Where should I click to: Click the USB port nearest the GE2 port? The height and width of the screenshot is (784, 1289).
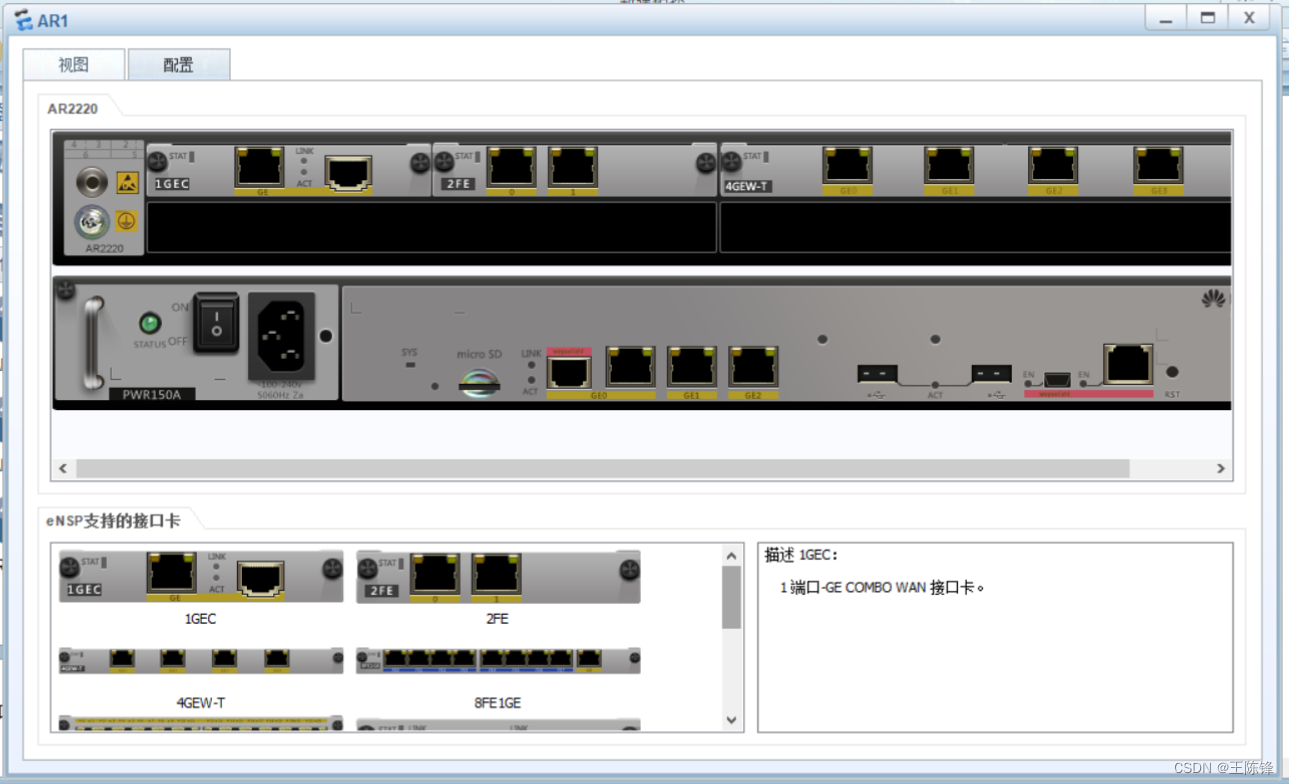tap(877, 374)
